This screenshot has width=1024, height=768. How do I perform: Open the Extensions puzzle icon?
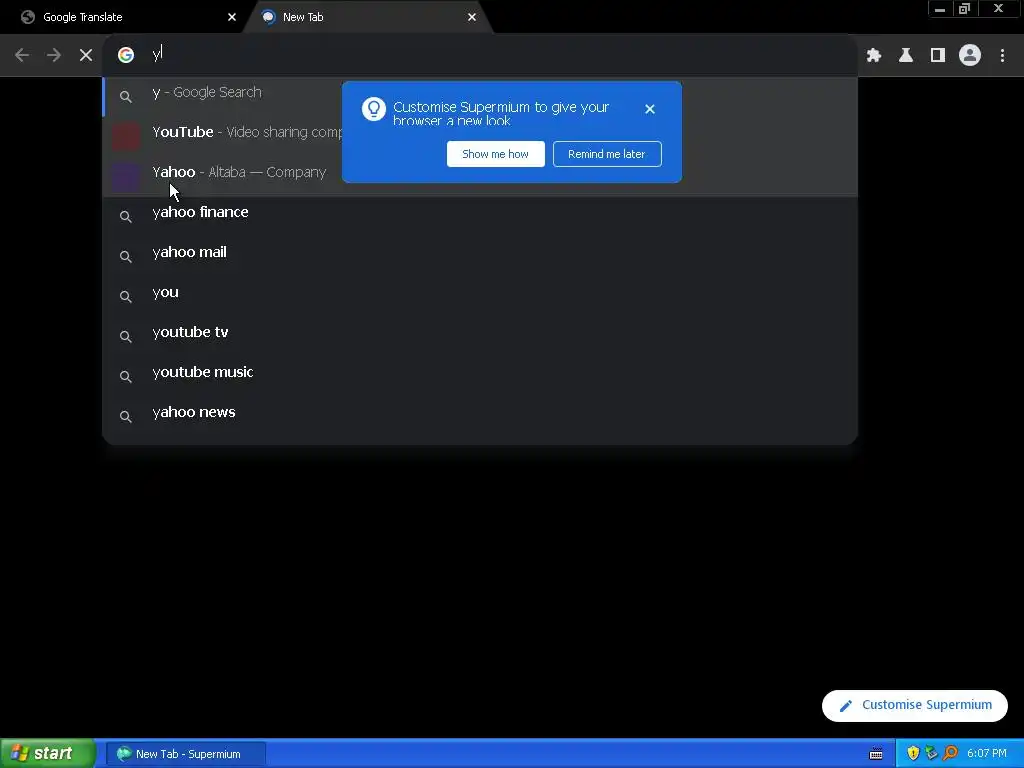click(874, 56)
